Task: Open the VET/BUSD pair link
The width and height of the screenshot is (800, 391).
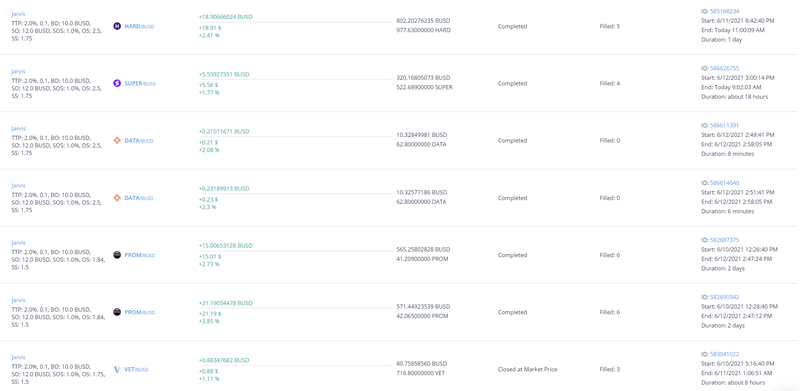Action: (x=136, y=369)
